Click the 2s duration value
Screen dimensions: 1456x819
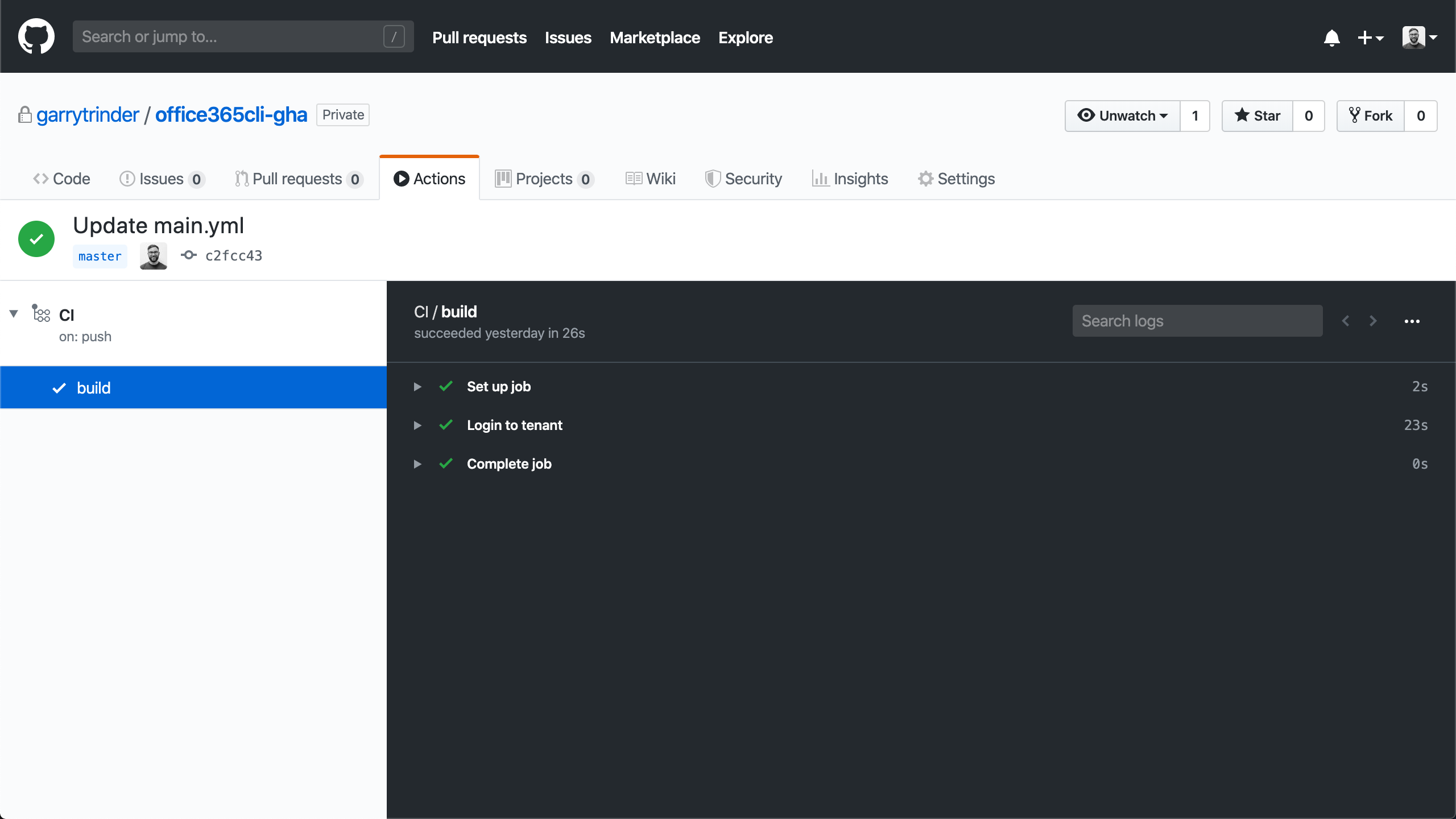[x=1420, y=387]
